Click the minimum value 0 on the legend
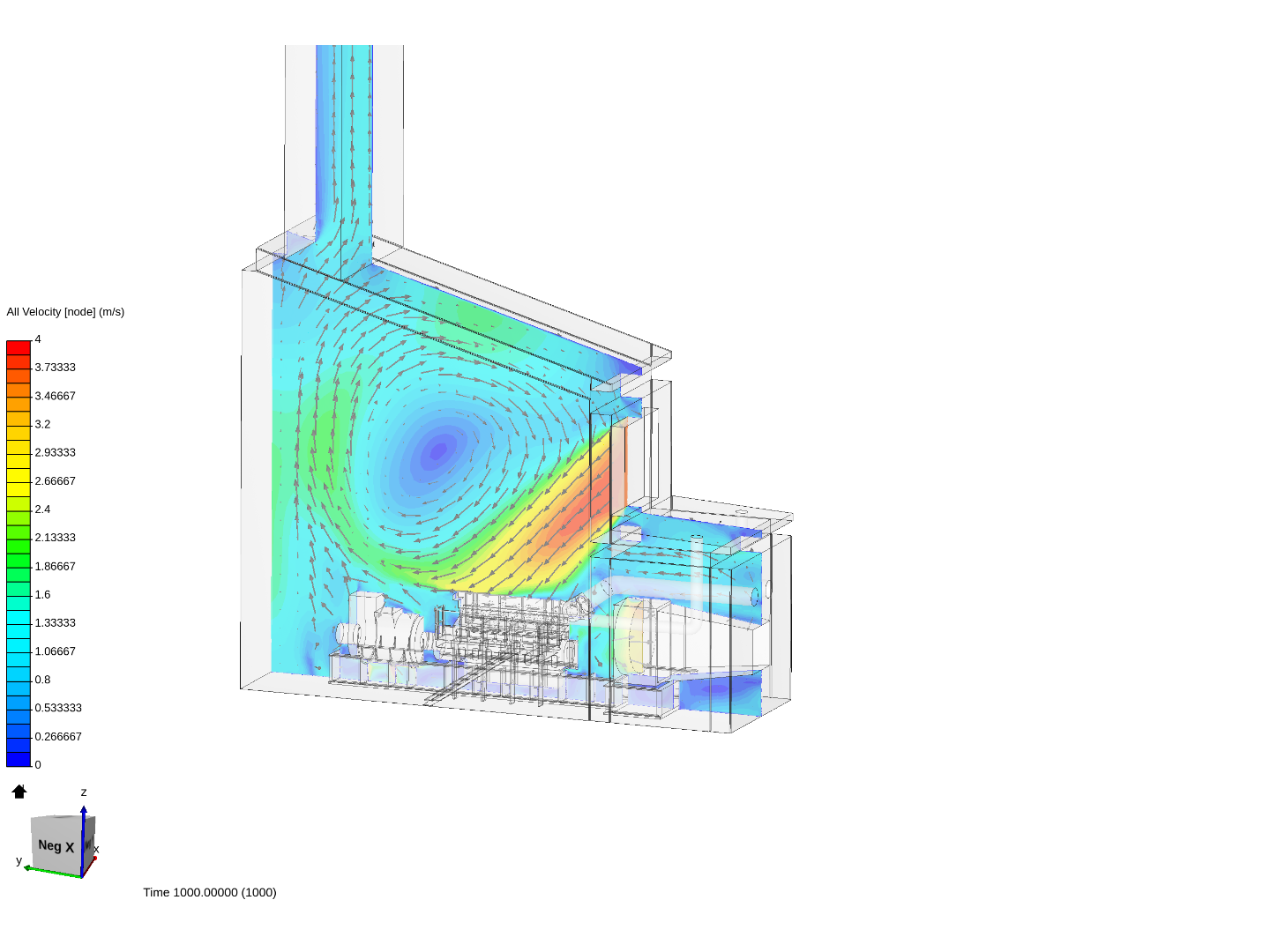This screenshot has height=952, width=1270. click(36, 764)
